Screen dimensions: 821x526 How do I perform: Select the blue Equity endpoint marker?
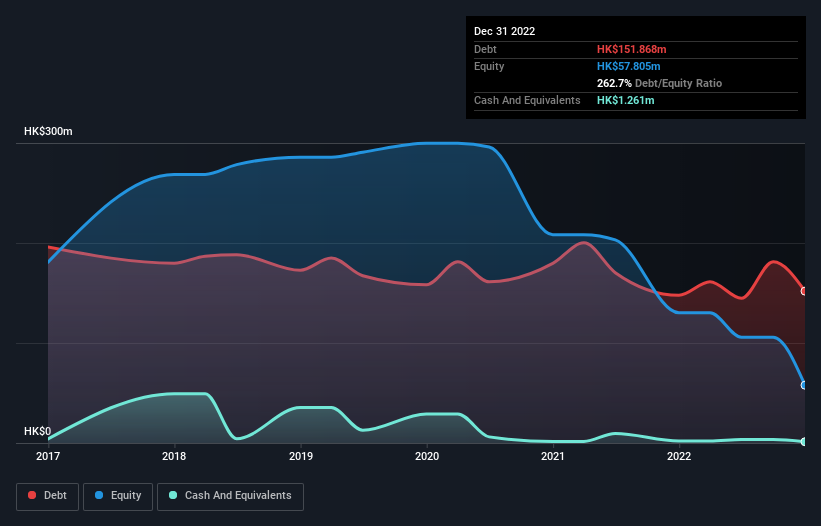pyautogui.click(x=804, y=385)
